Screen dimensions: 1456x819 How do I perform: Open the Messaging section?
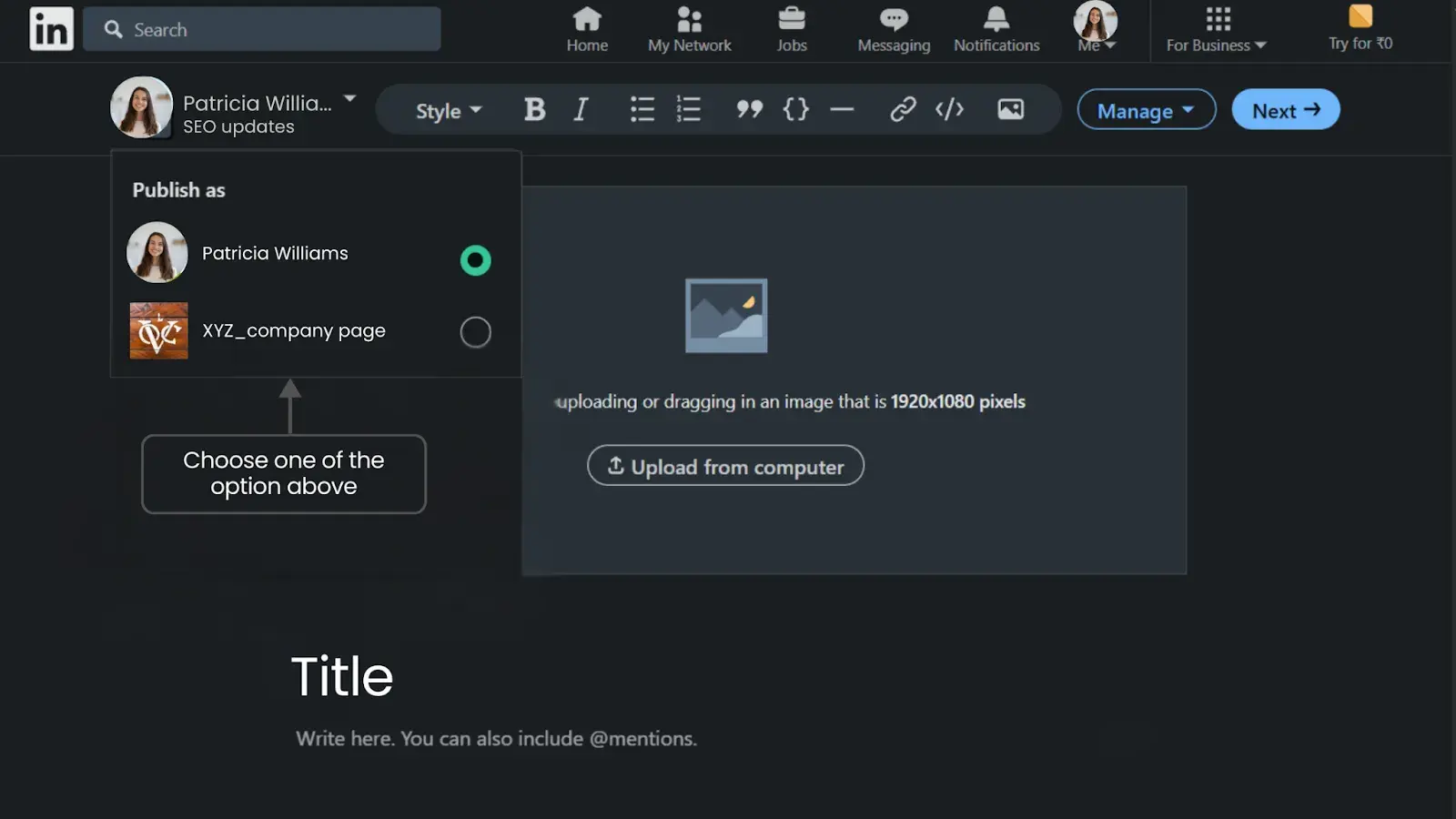tap(893, 28)
